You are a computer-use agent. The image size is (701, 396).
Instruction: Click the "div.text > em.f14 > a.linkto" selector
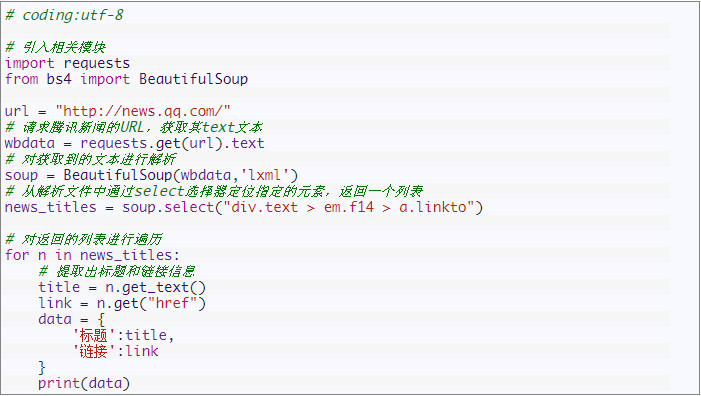348,207
